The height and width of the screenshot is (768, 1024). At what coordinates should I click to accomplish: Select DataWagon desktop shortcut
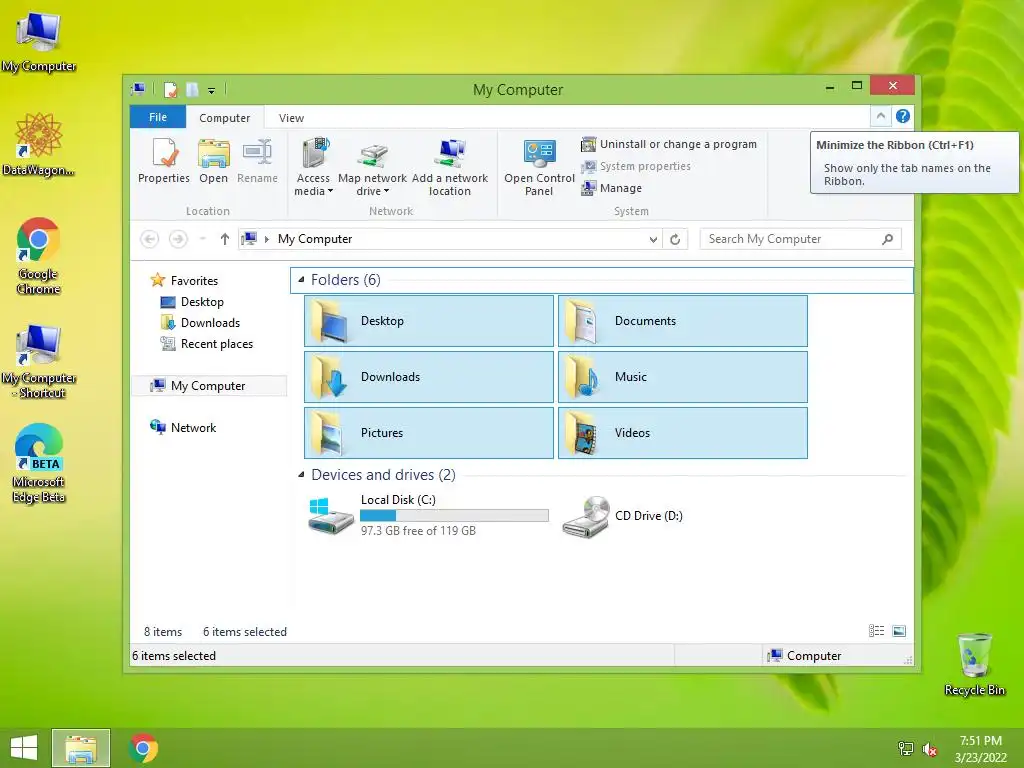39,144
